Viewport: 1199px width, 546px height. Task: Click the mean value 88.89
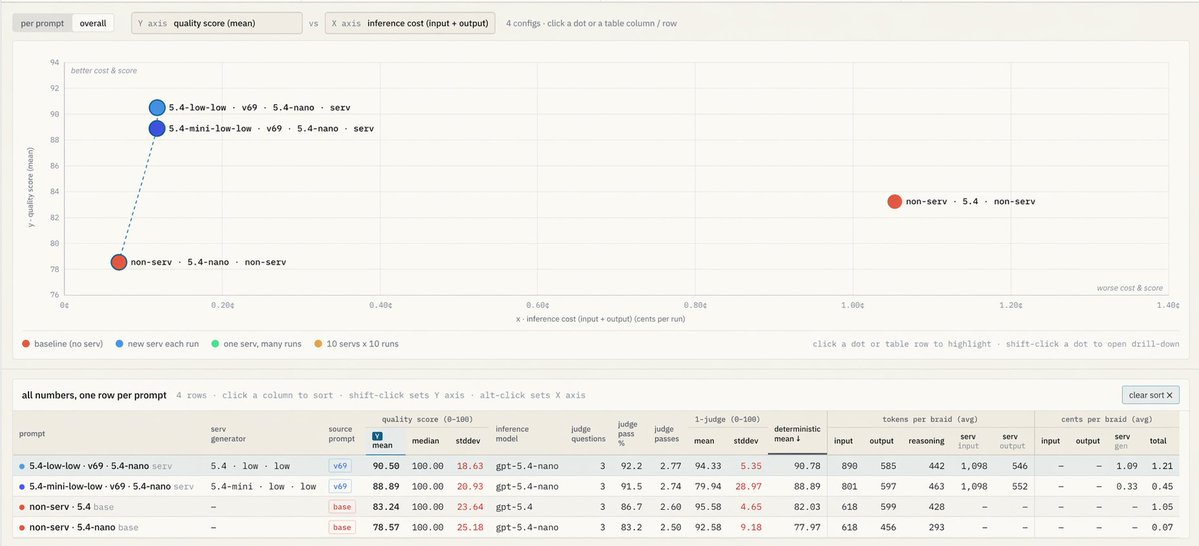coord(386,486)
